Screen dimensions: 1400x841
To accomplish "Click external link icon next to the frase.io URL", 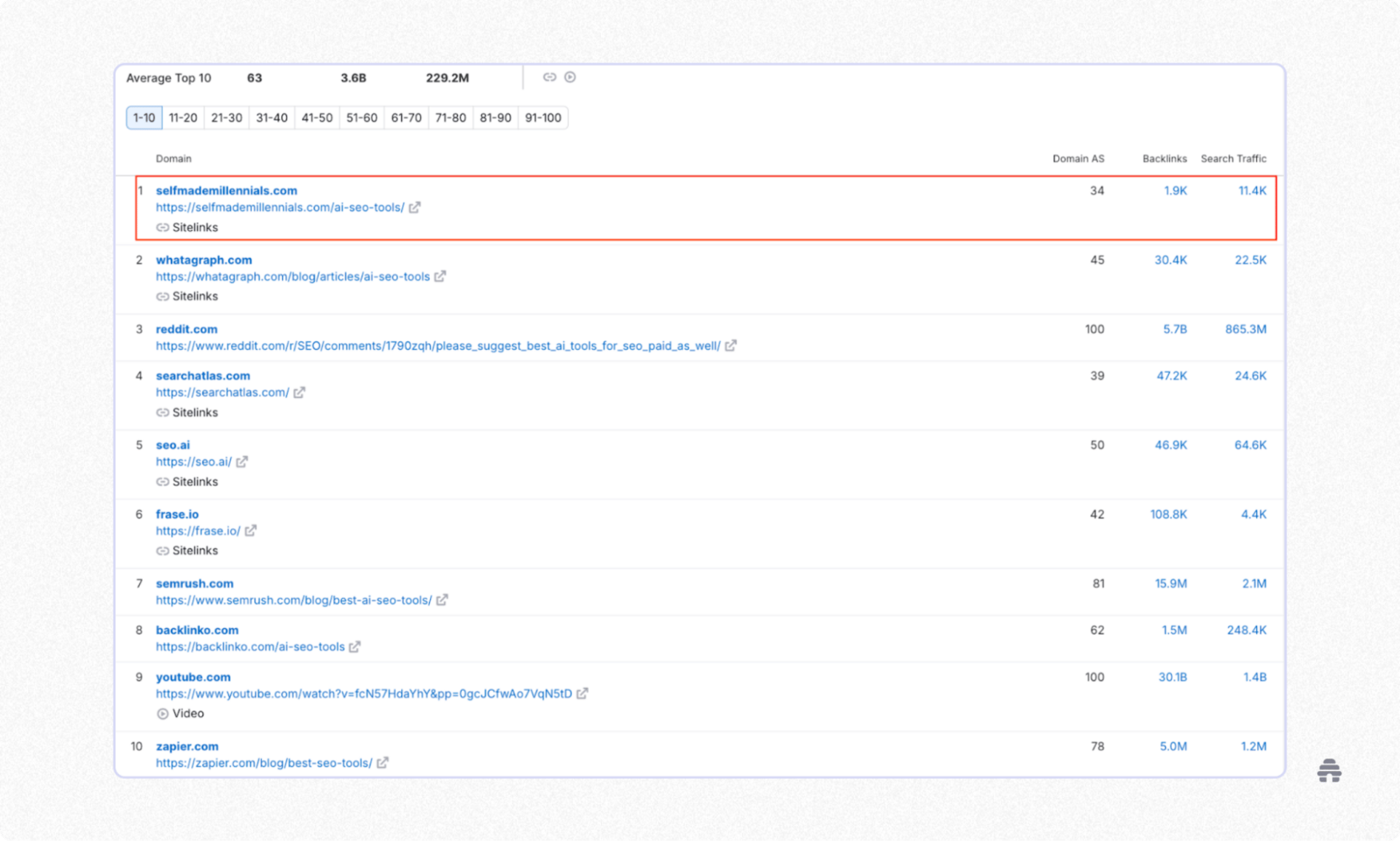I will pos(251,531).
